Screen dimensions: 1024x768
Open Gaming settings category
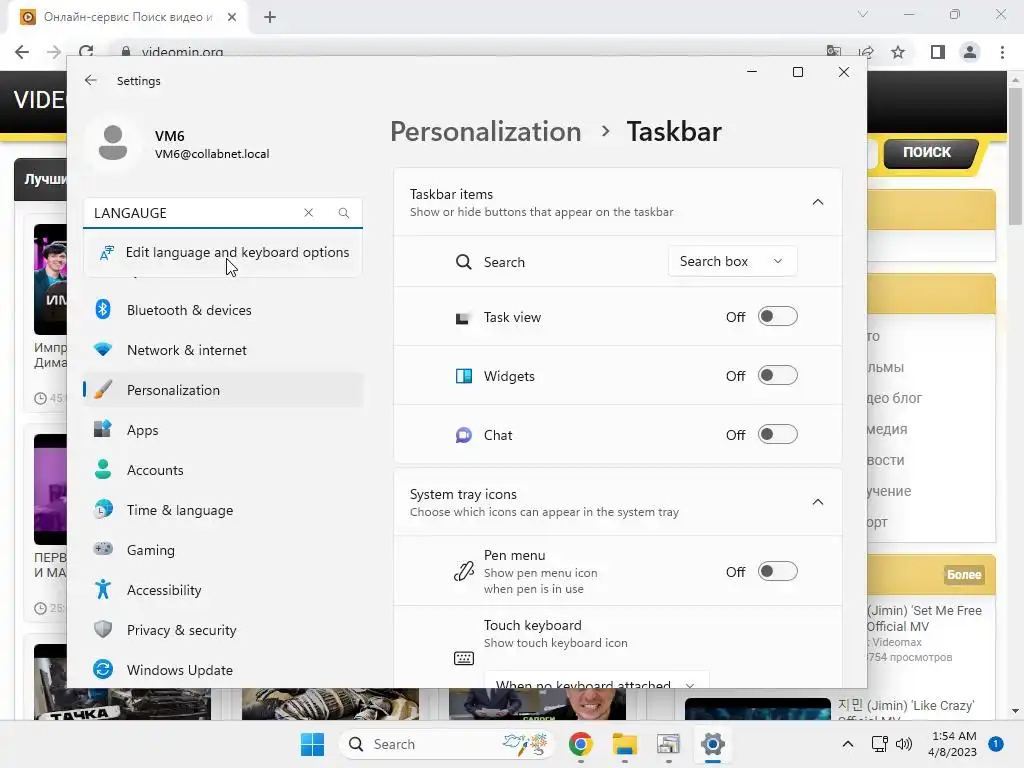223,550
